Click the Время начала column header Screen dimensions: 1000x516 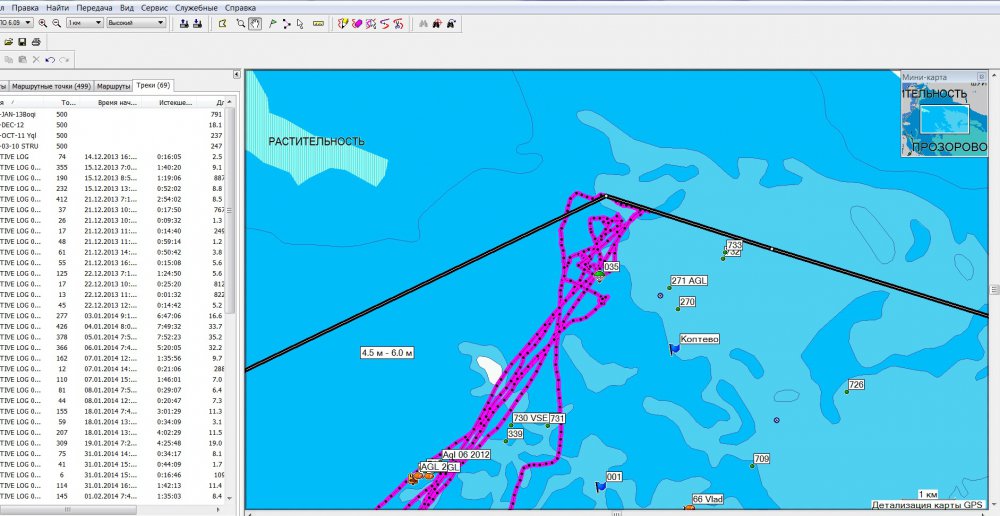(x=116, y=102)
